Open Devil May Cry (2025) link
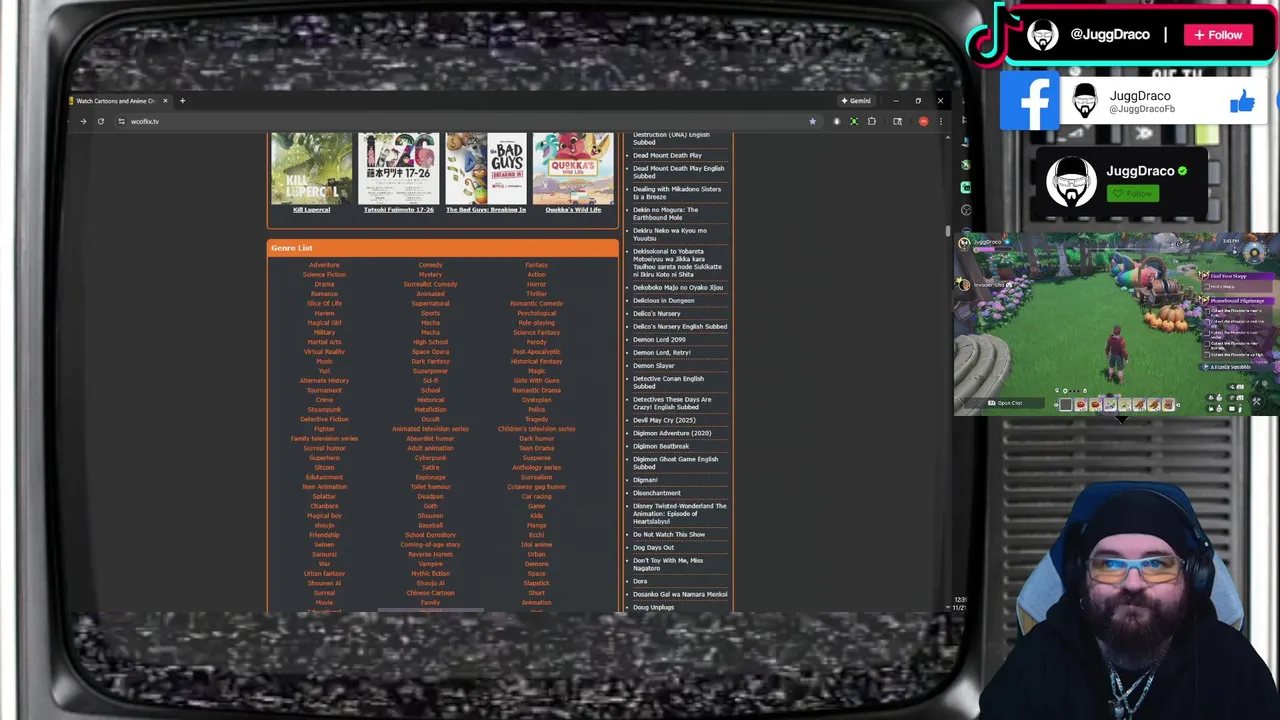 (664, 420)
